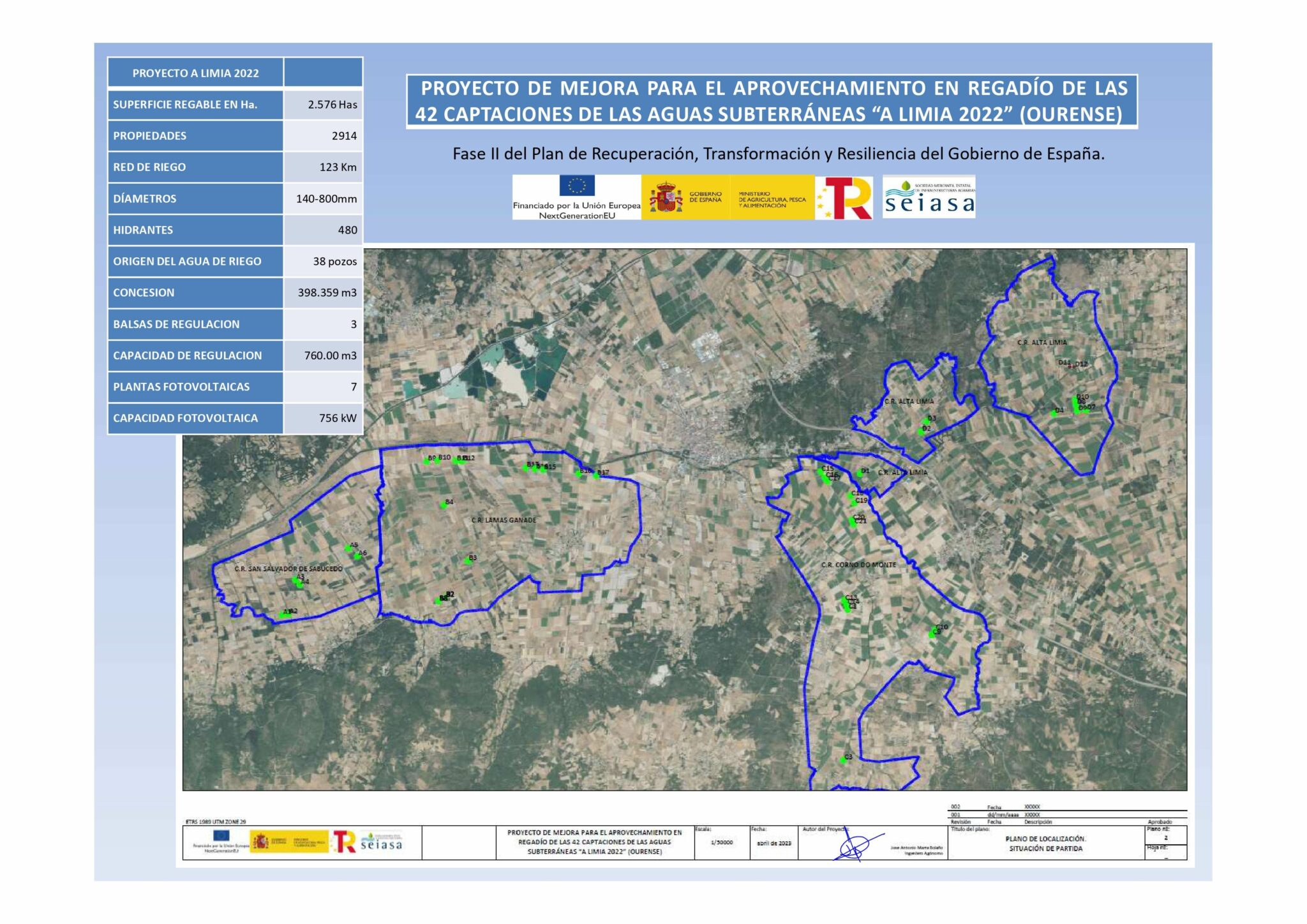1307x924 pixels.
Task: Click the '398.359 m3' value cell
Action: (x=324, y=292)
